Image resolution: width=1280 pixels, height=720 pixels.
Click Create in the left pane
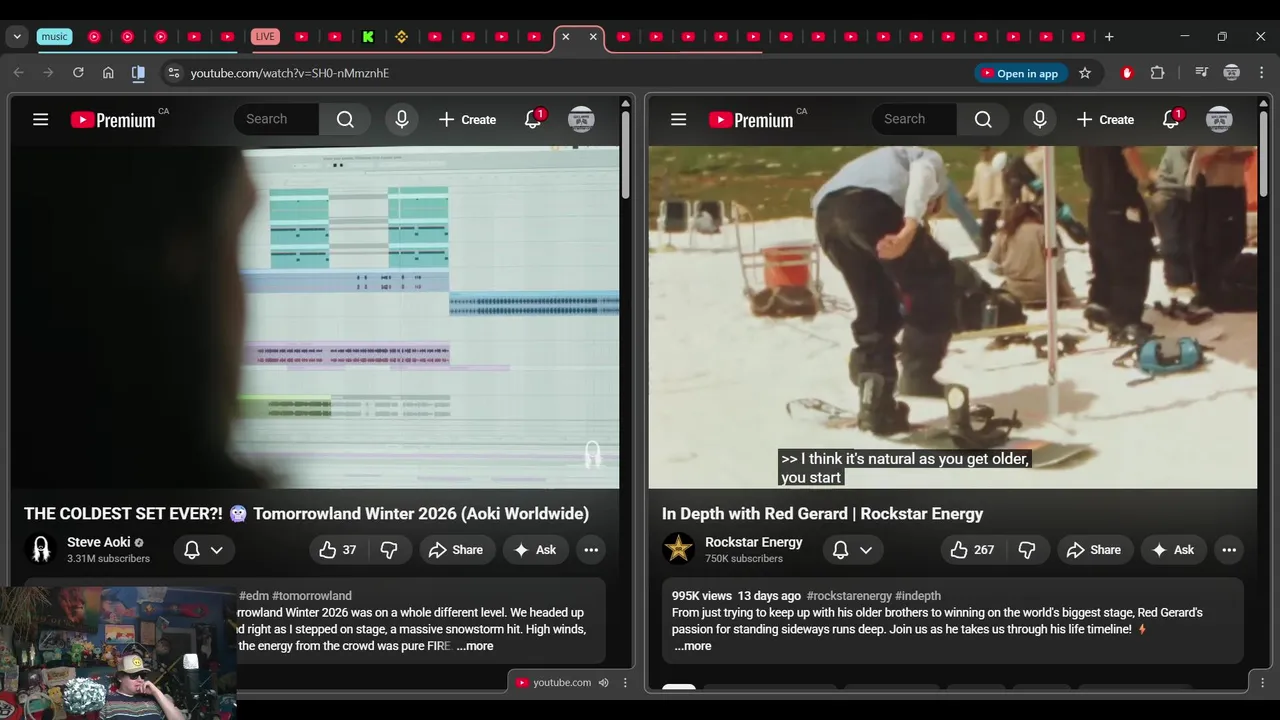pos(467,120)
